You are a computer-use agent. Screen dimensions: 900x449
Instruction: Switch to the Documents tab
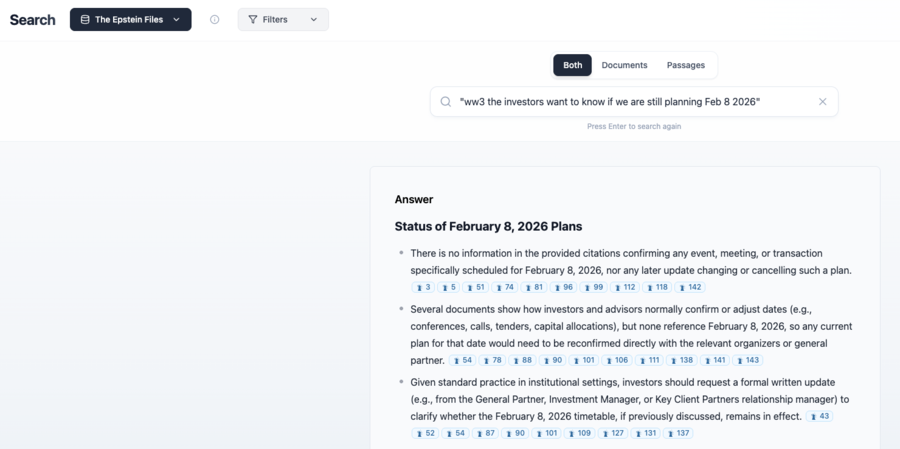click(624, 65)
